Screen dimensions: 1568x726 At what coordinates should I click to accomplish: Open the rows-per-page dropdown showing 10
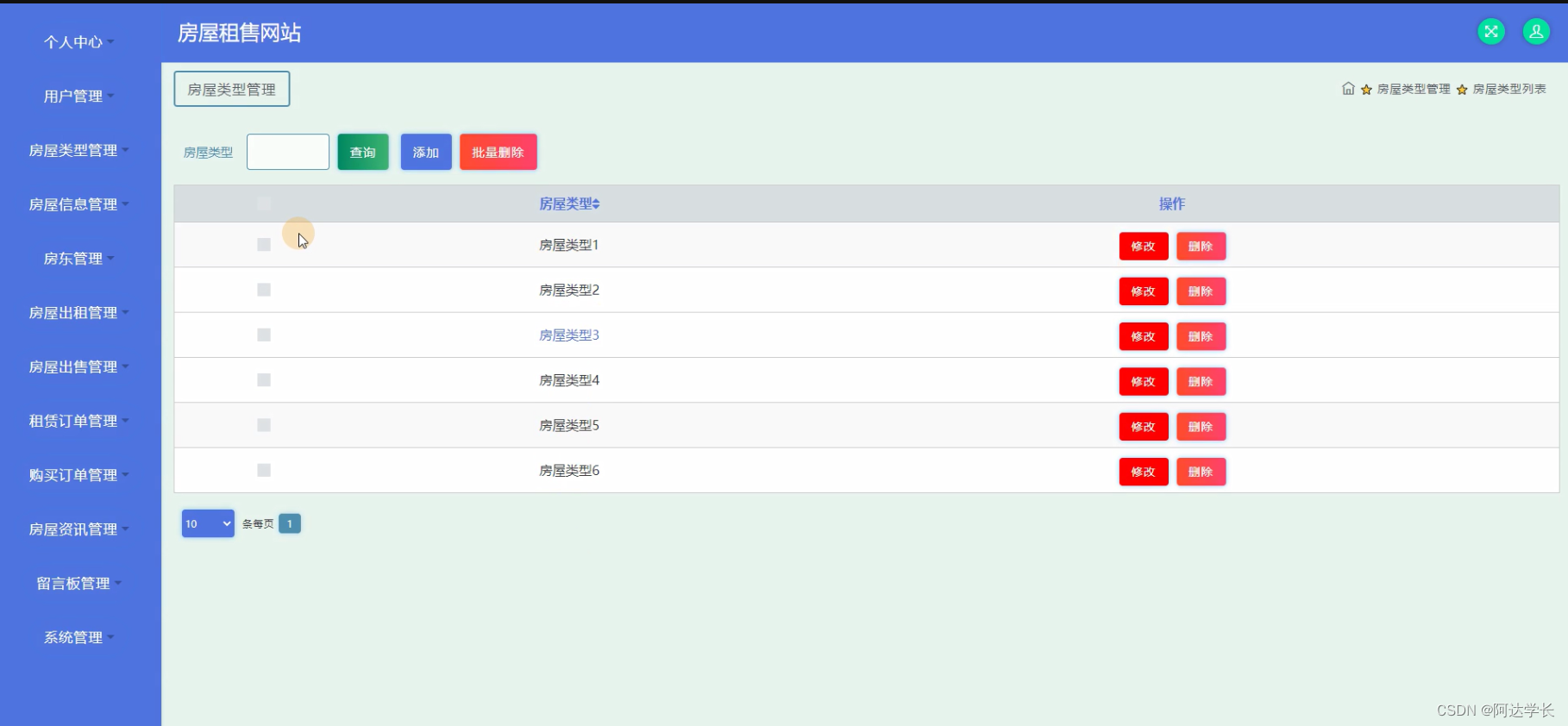click(208, 523)
